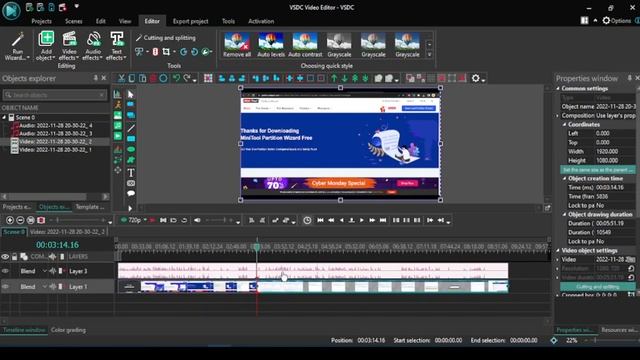This screenshot has height=360, width=640.
Task: Apply Auto levels quick style
Action: pos(271,45)
